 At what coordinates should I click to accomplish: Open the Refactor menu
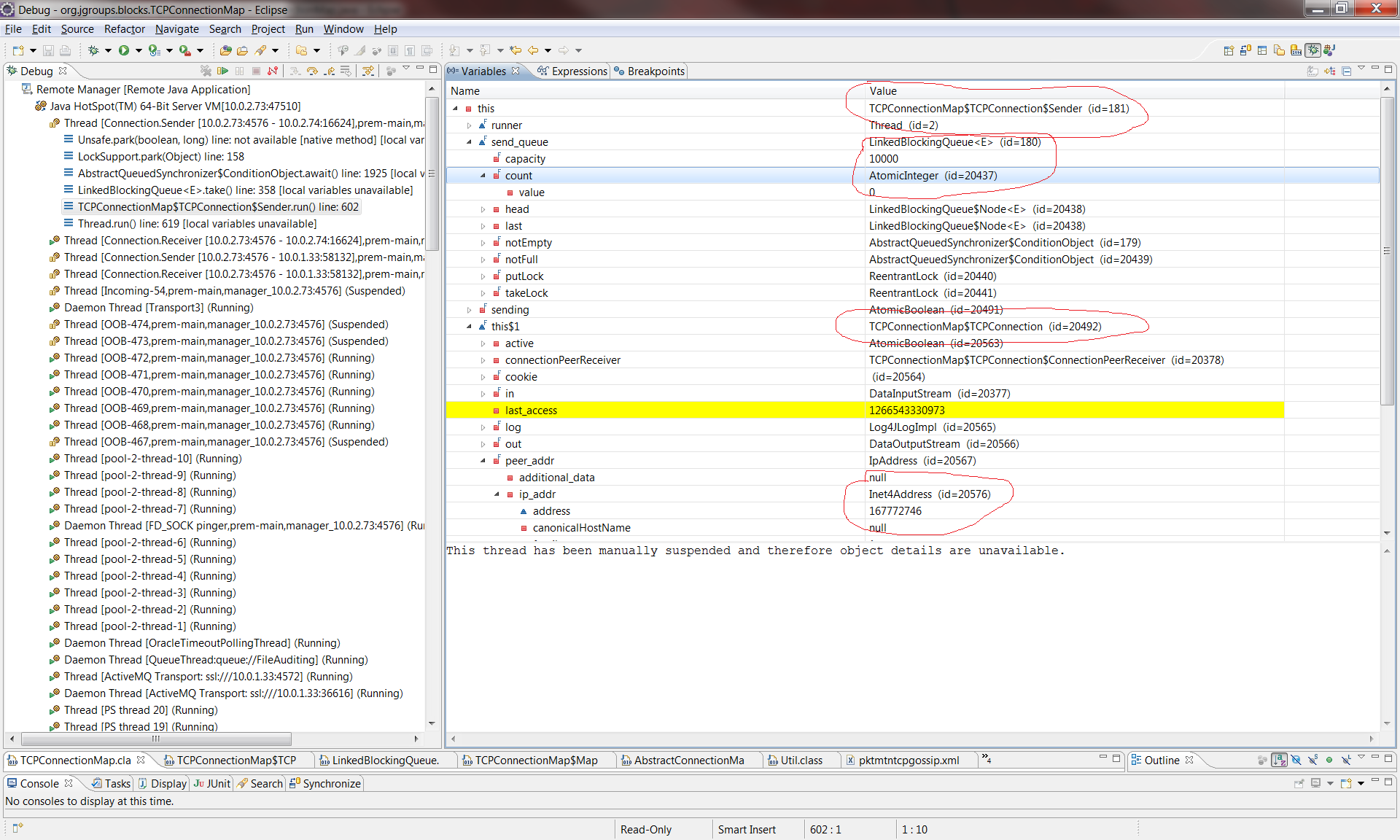[x=124, y=29]
